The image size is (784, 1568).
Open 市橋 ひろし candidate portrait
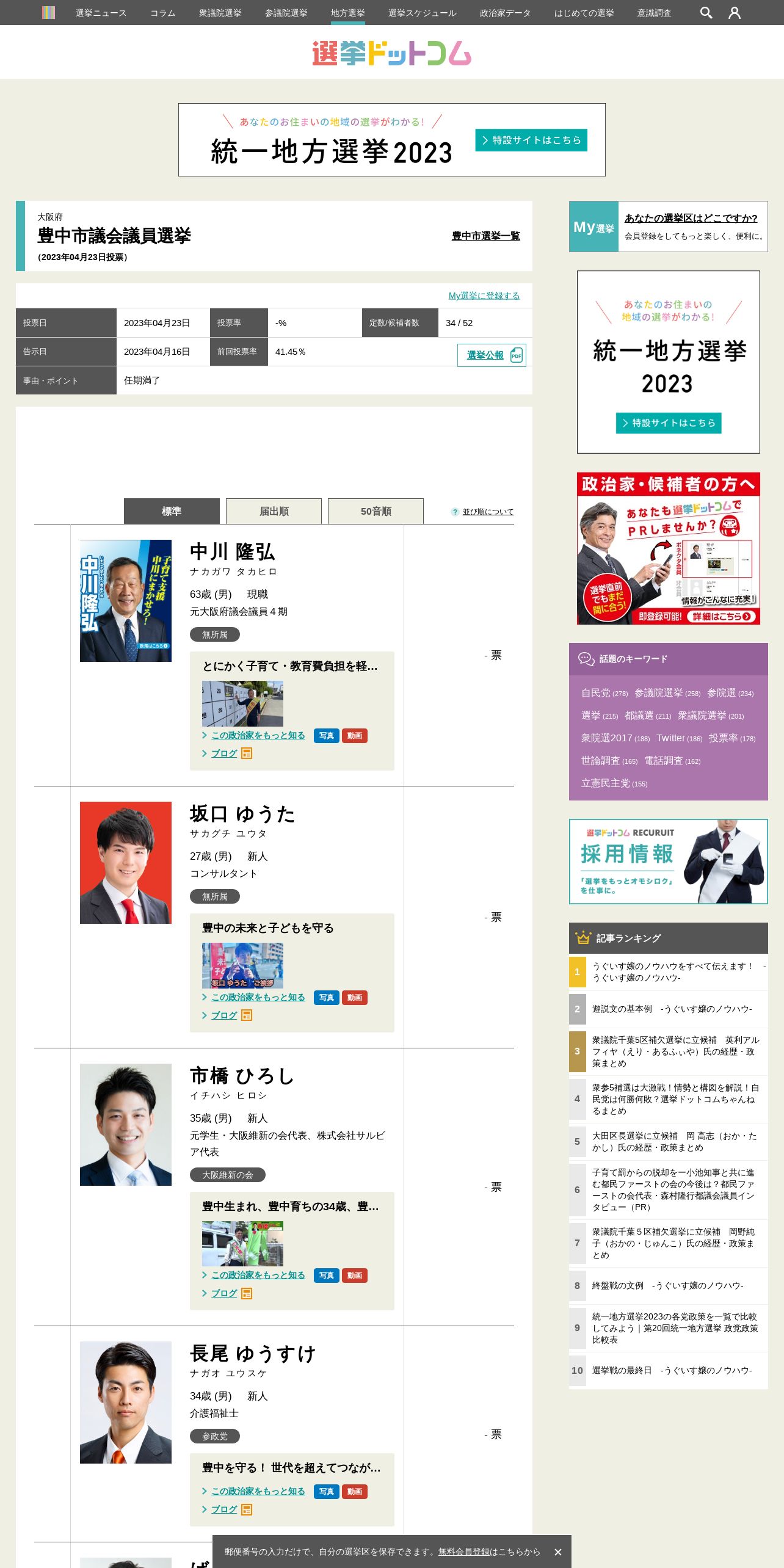126,1125
